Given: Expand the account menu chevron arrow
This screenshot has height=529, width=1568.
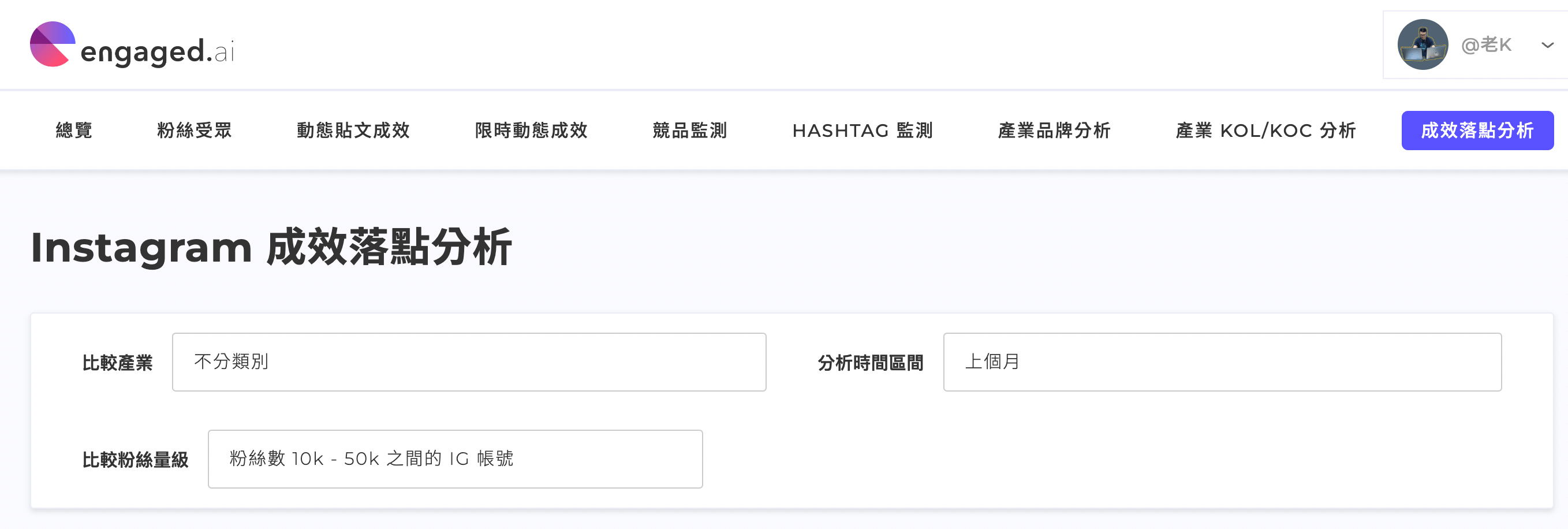Looking at the screenshot, I should pyautogui.click(x=1547, y=45).
